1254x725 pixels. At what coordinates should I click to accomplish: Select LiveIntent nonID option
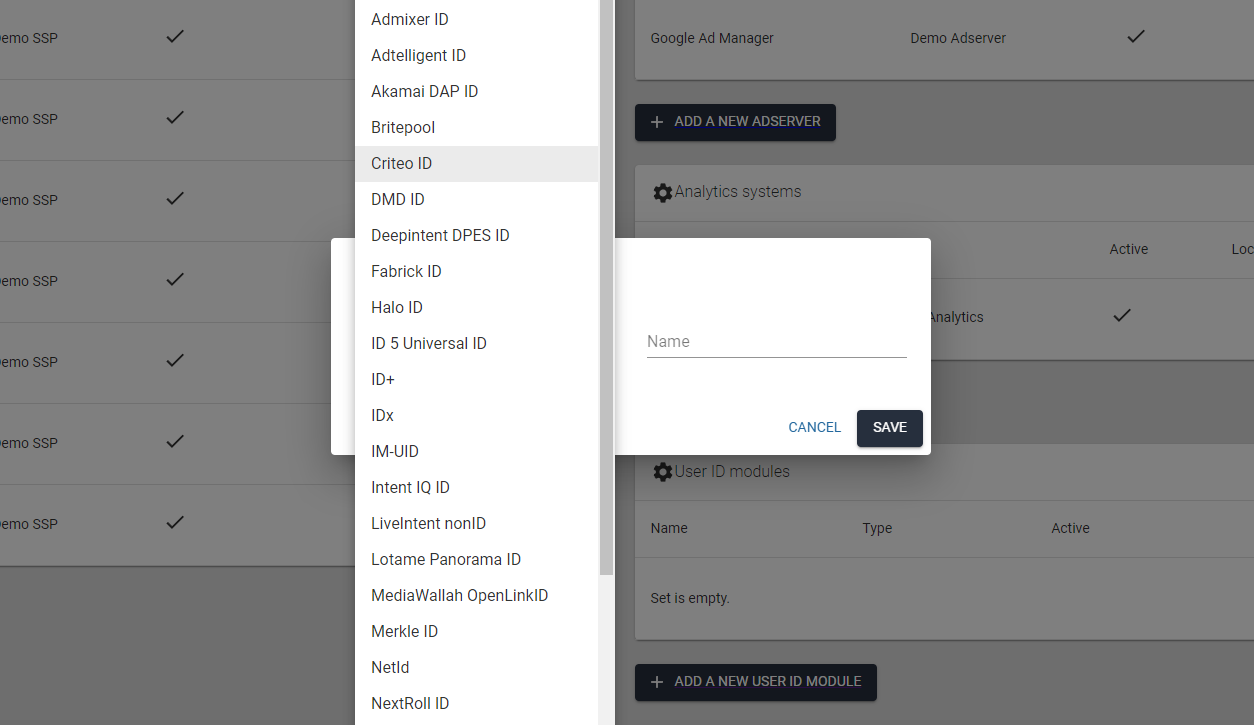[x=477, y=524]
